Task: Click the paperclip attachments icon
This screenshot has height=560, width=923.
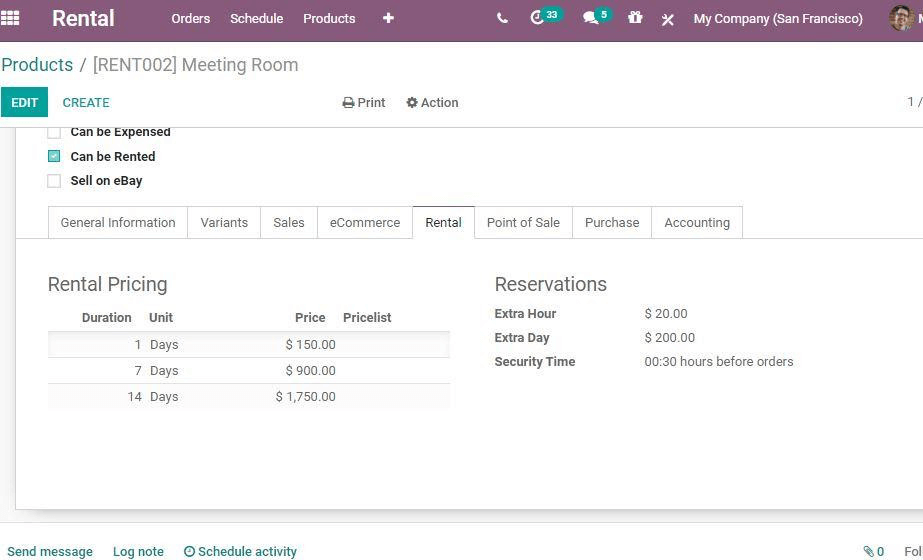Action: click(x=868, y=551)
